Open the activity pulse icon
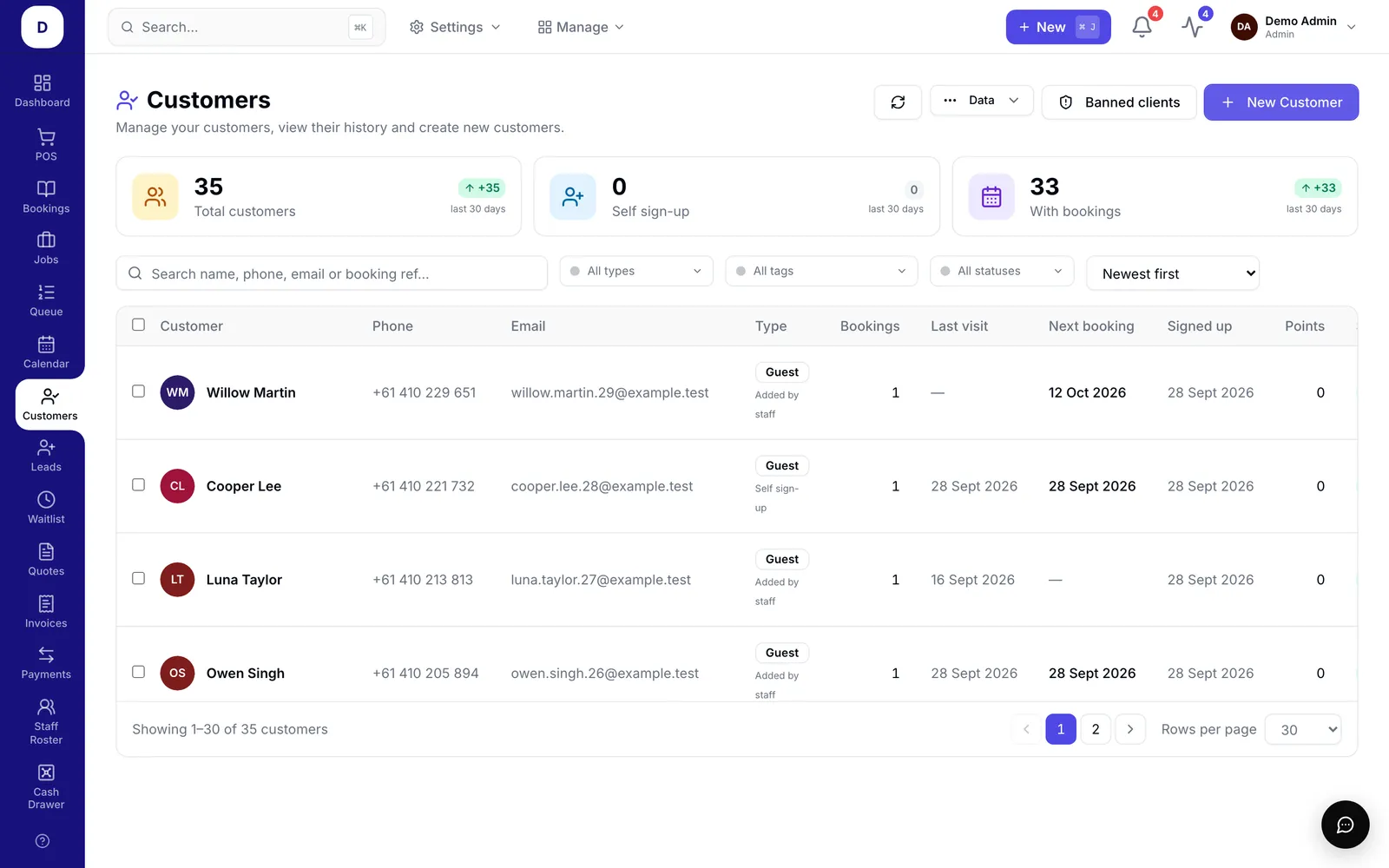The height and width of the screenshot is (868, 1389). pyautogui.click(x=1193, y=27)
